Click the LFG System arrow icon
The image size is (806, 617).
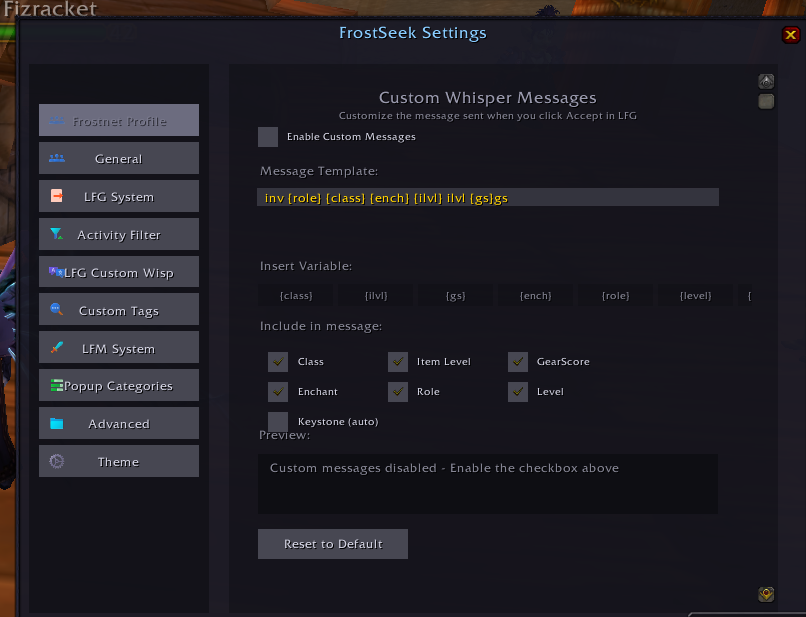[57, 196]
